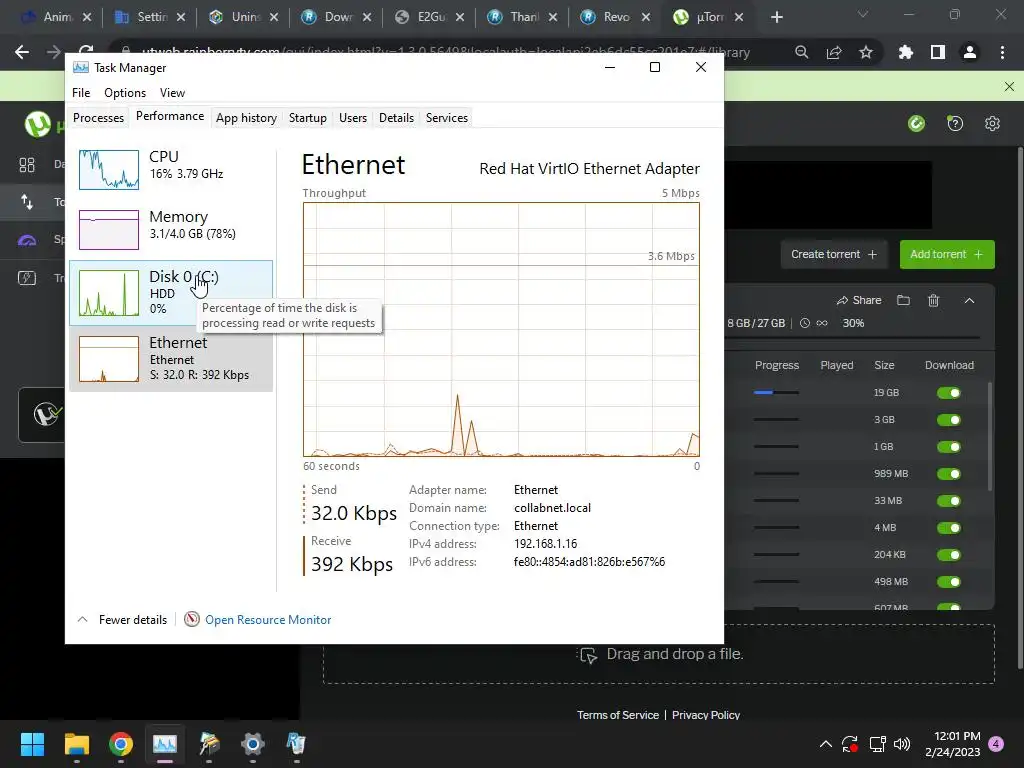The height and width of the screenshot is (768, 1024).
Task: Open Chrome from taskbar
Action: (121, 744)
